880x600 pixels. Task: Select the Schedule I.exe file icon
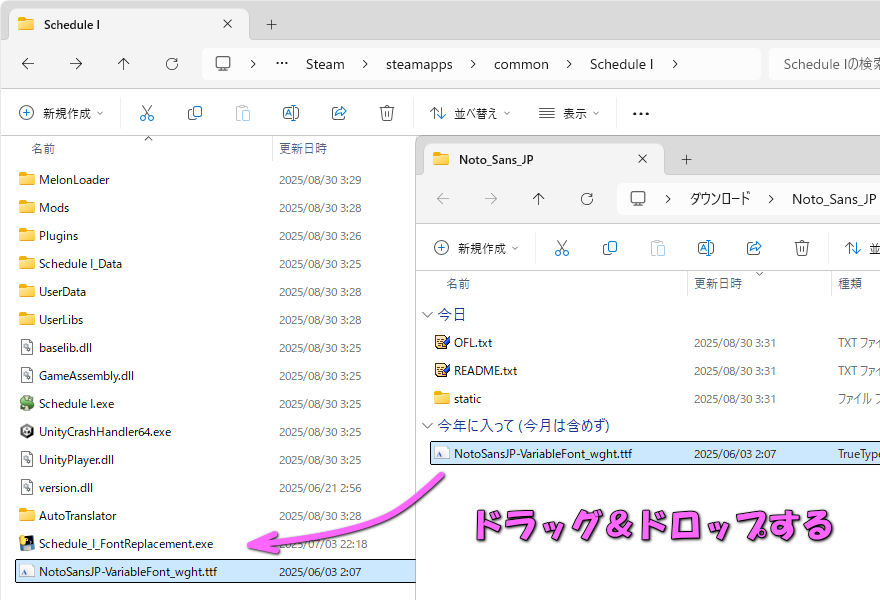click(26, 404)
